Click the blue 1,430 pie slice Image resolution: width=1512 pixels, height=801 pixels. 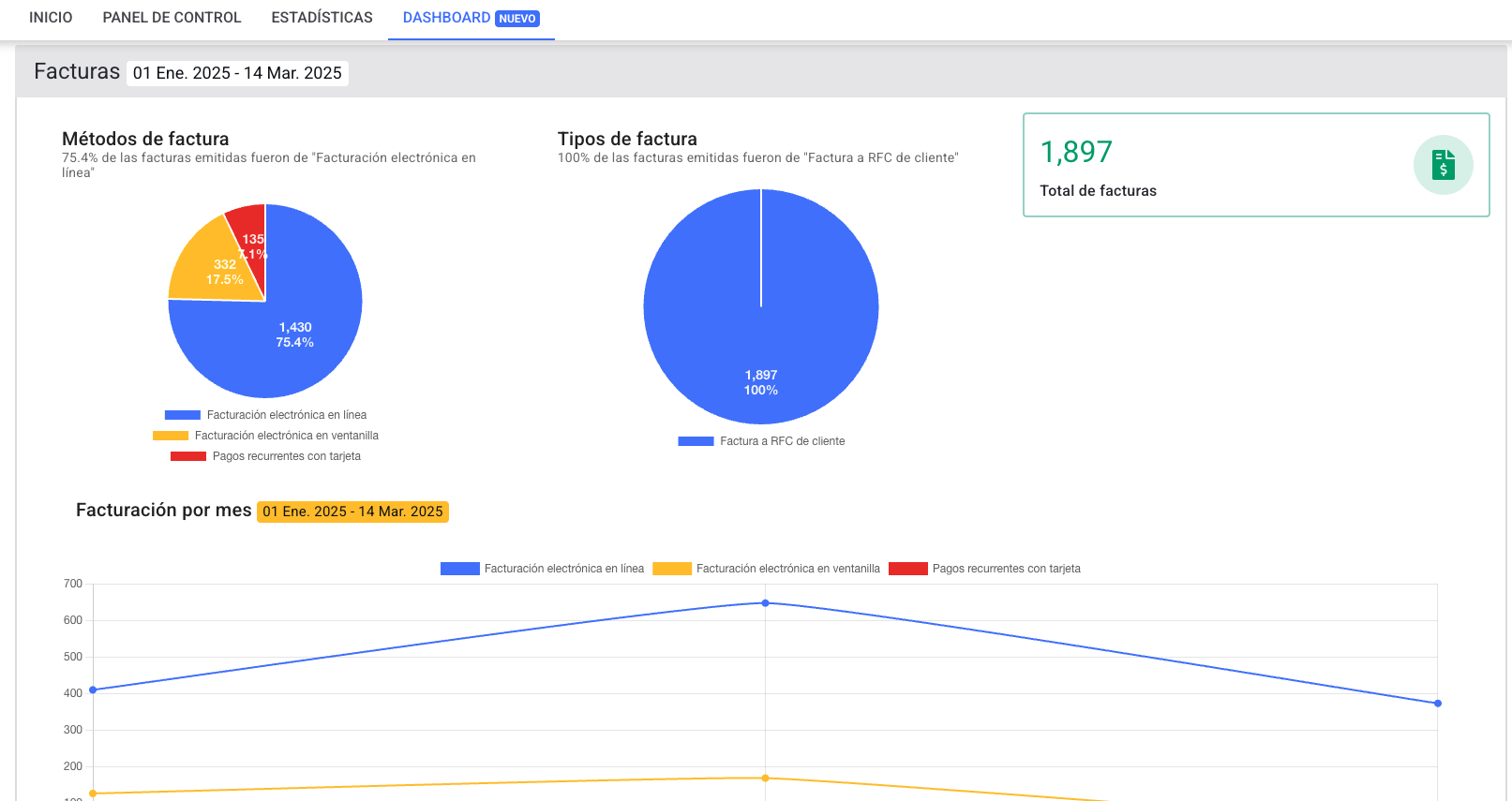(295, 335)
